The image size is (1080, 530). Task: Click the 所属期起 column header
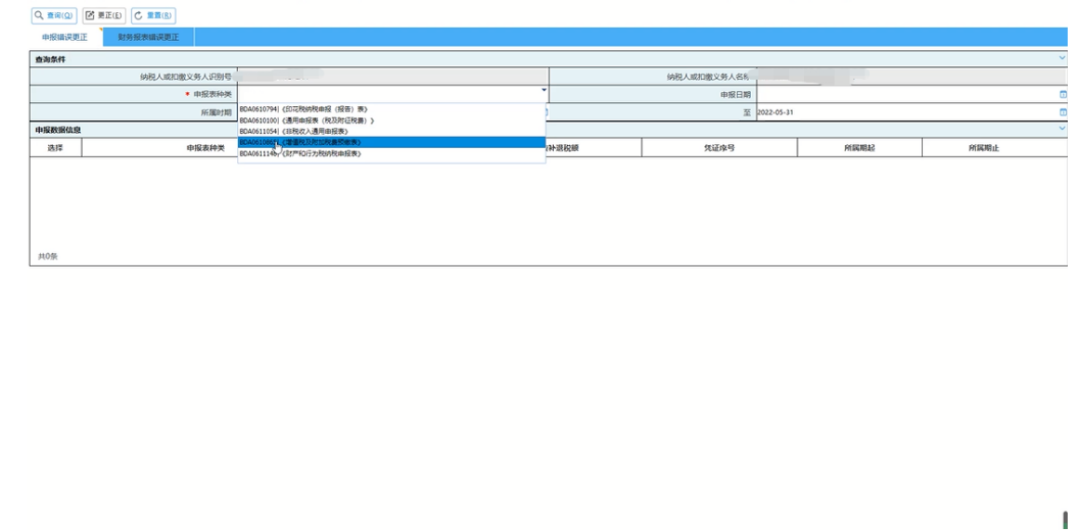860,147
